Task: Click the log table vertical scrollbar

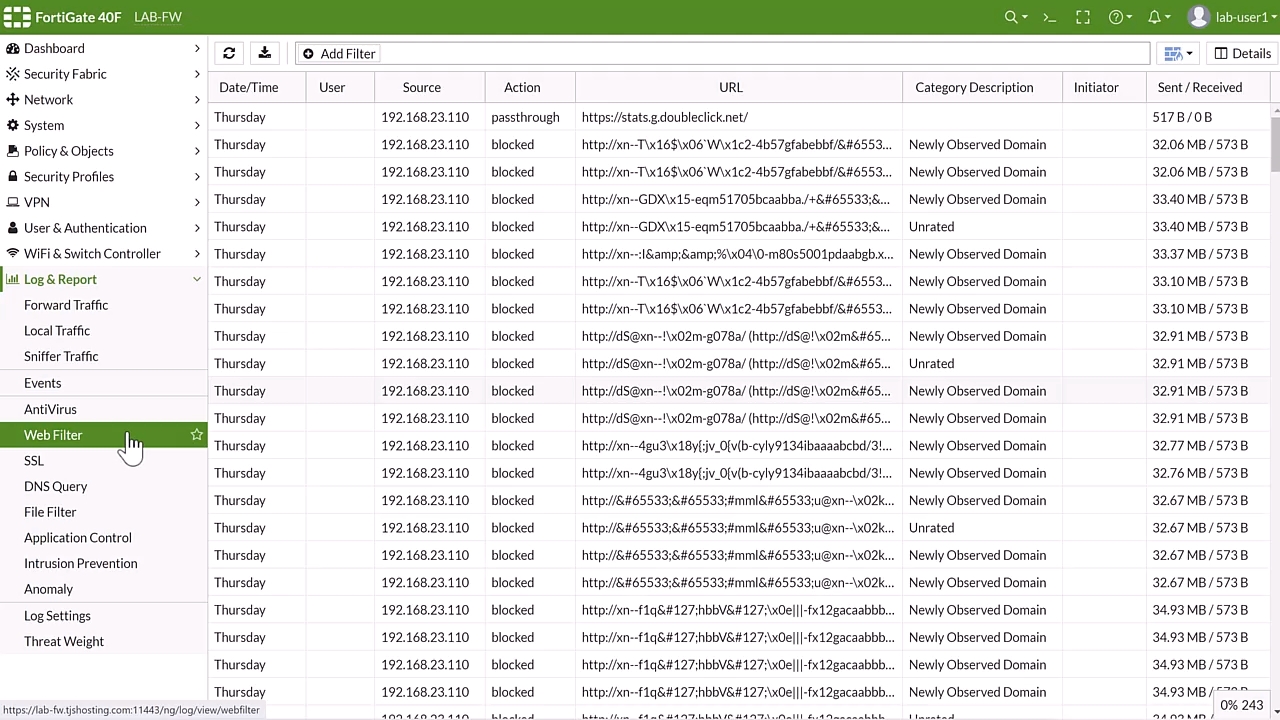Action: click(1274, 140)
